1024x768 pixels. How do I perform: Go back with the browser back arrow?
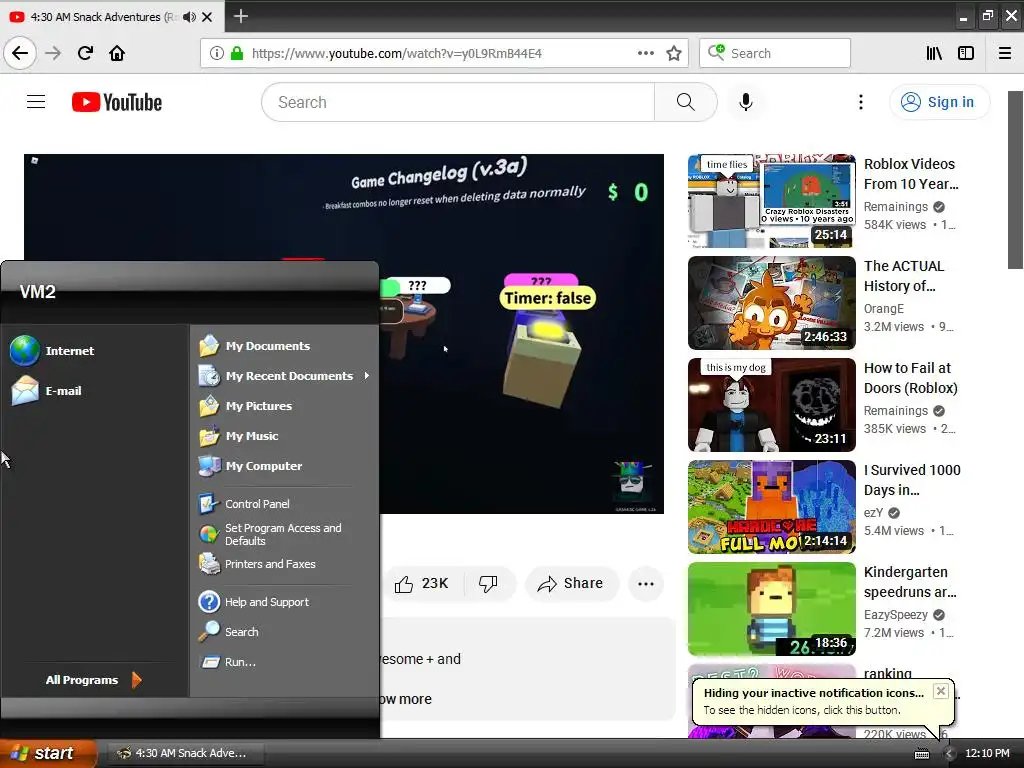click(20, 53)
